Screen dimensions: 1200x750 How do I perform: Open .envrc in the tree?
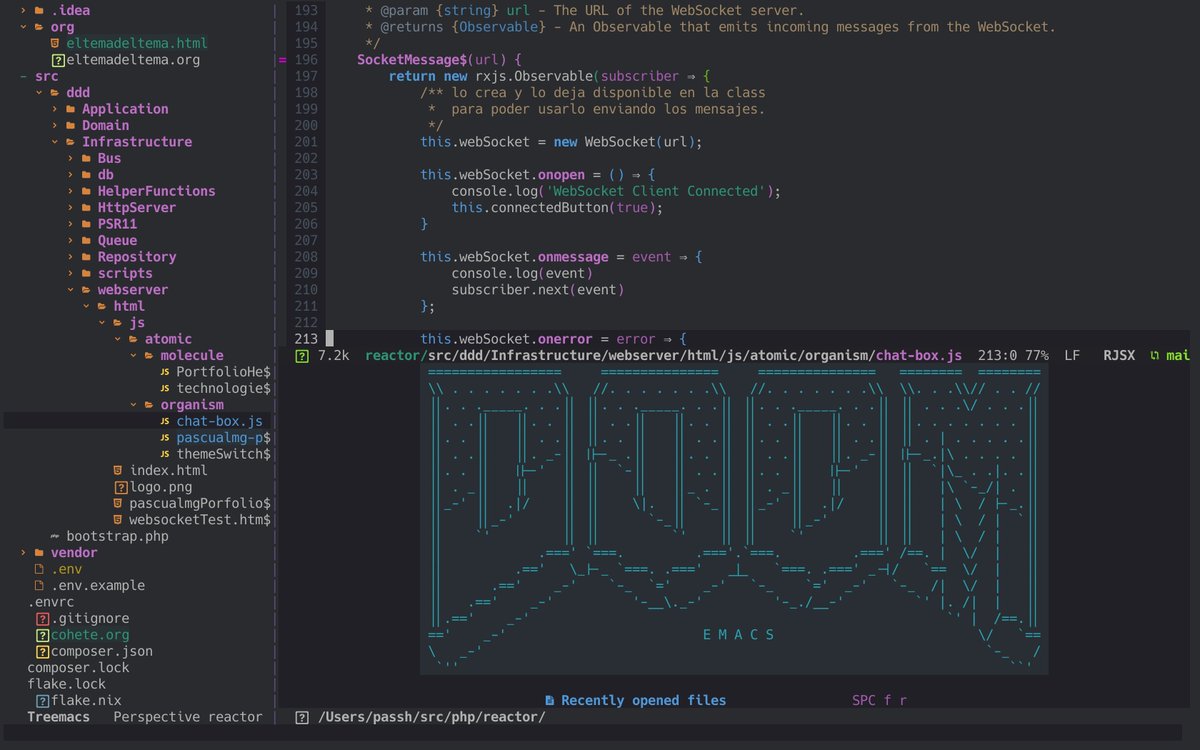click(51, 602)
